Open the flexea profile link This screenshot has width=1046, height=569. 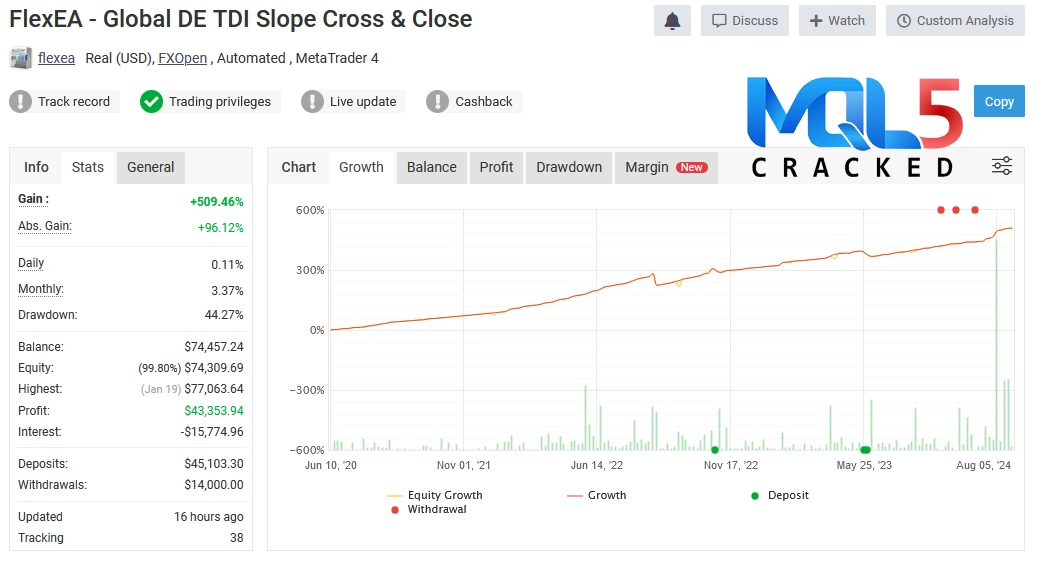[x=56, y=58]
